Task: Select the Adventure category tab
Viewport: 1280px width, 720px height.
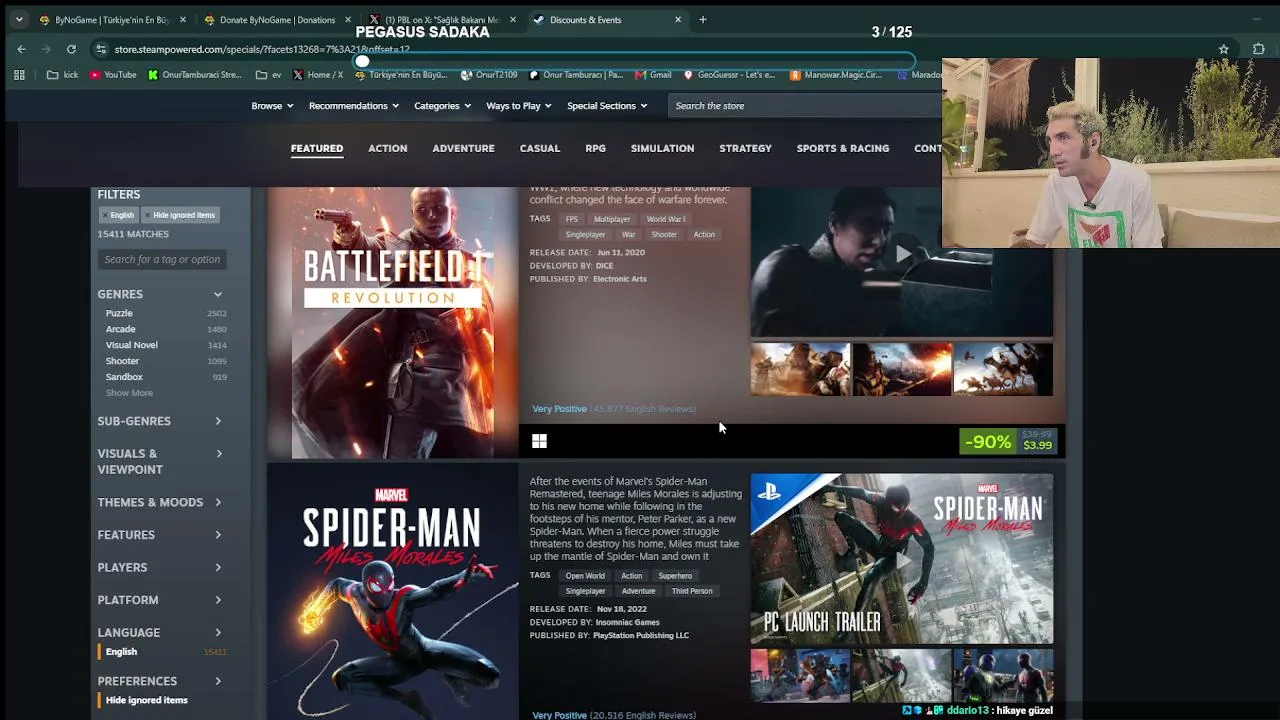Action: (463, 148)
